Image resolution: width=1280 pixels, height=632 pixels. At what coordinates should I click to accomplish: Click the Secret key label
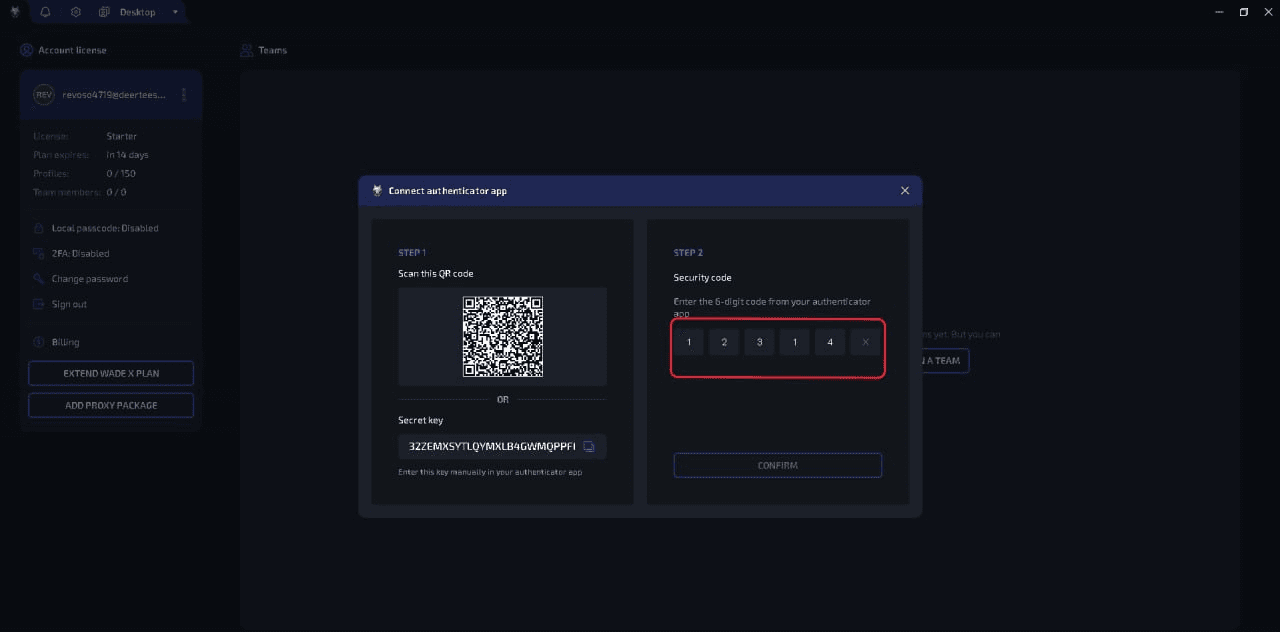pos(421,421)
